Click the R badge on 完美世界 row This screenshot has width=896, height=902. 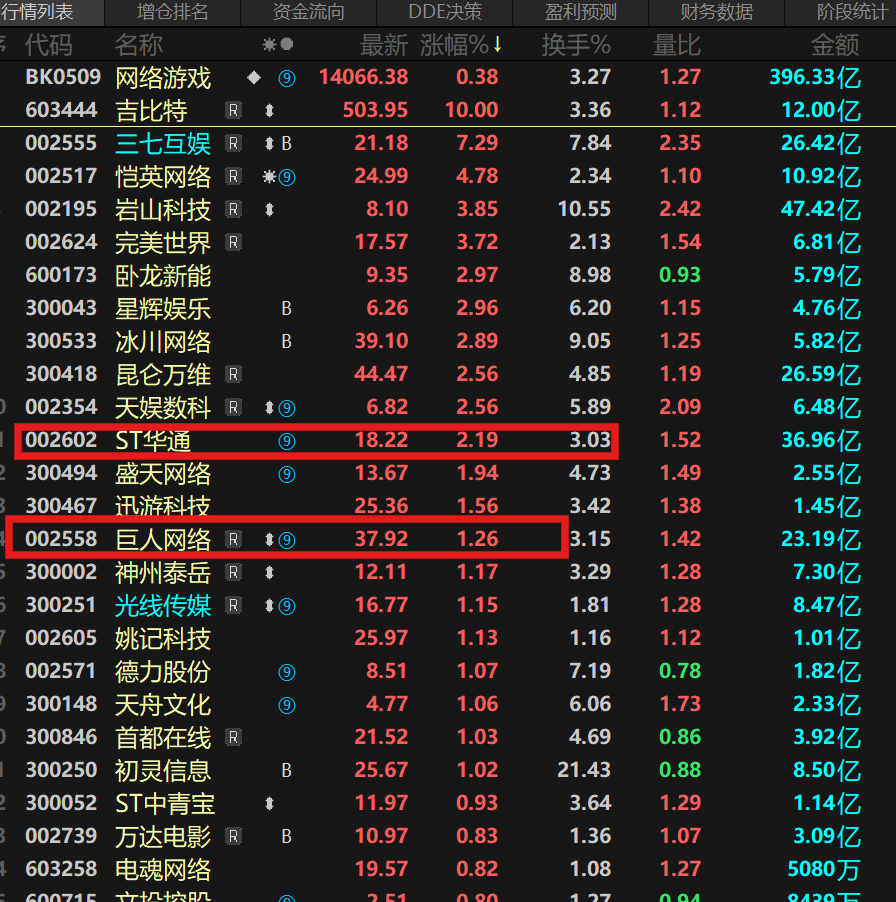tap(233, 242)
